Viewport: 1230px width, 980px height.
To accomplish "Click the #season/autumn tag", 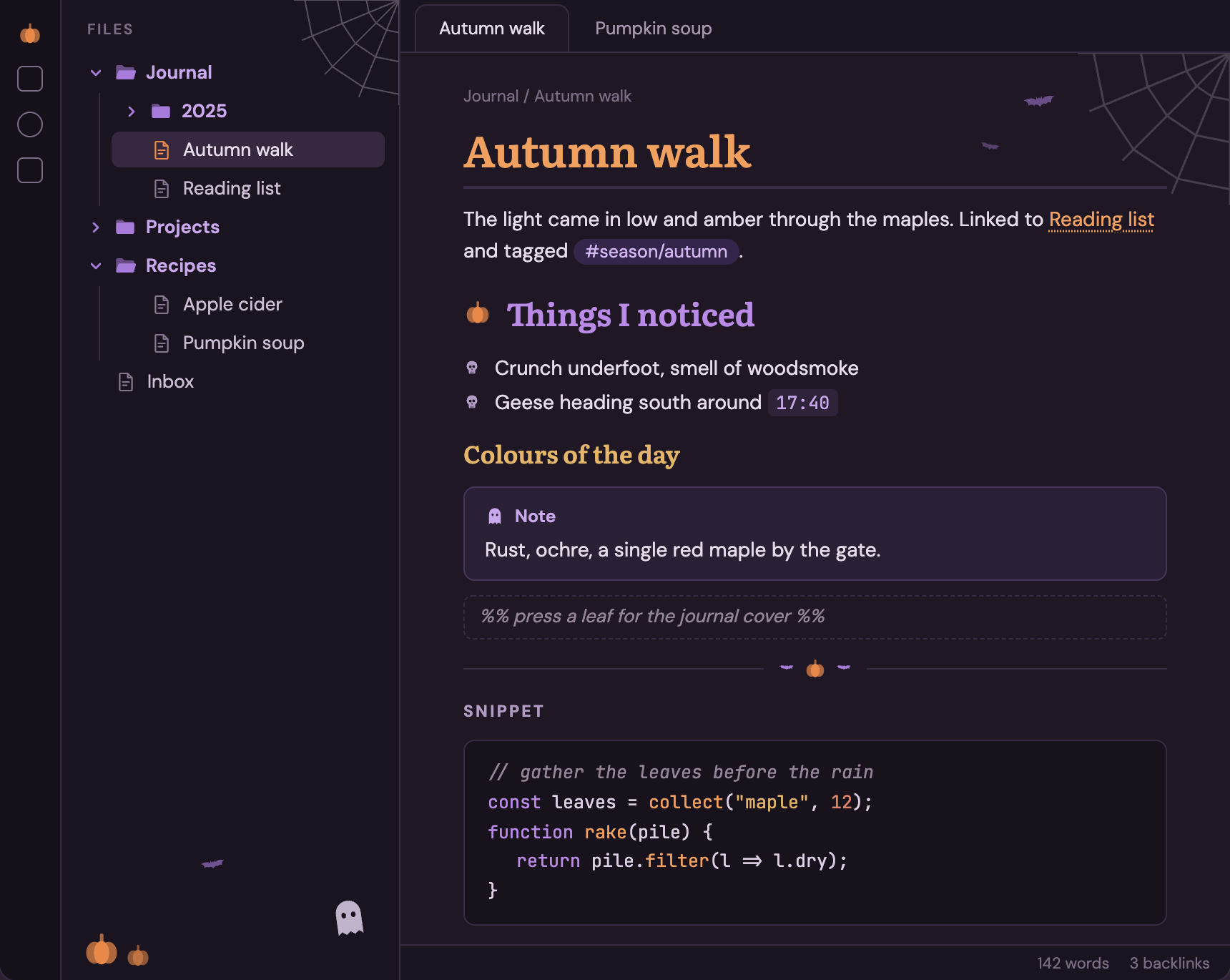I will (x=656, y=251).
